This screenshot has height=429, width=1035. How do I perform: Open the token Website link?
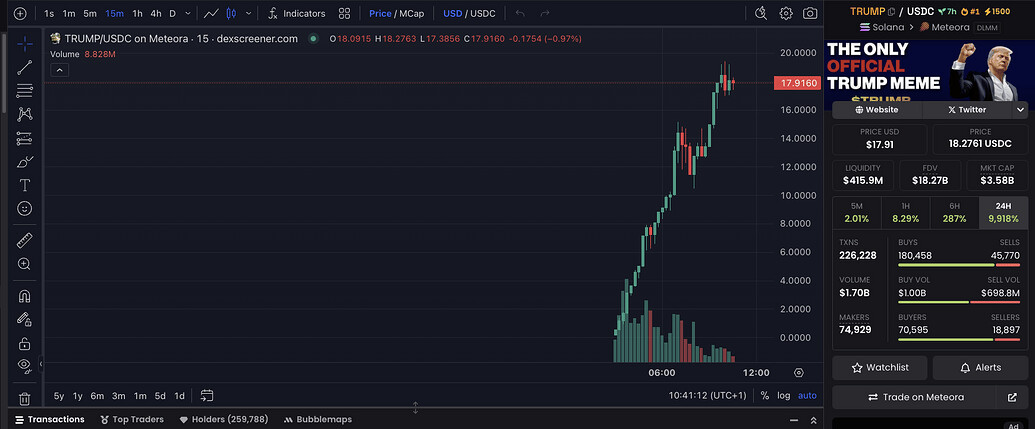[x=877, y=110]
